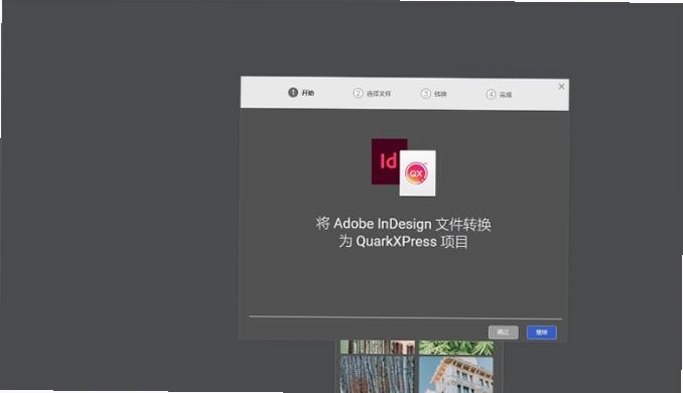
Task: Select the birch forest thumbnail
Action: pyautogui.click(x=378, y=375)
